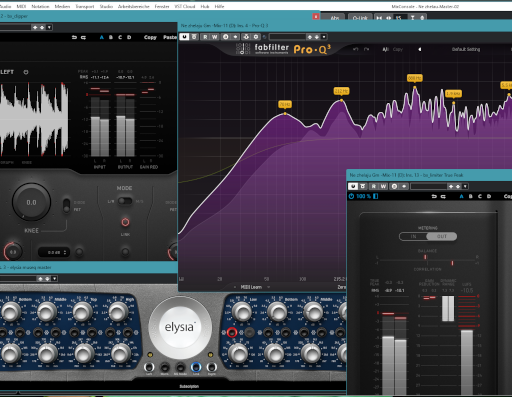The width and height of the screenshot is (512, 397).
Task: Bypass the Pro-Q 3 effect
Action: coord(194,37)
